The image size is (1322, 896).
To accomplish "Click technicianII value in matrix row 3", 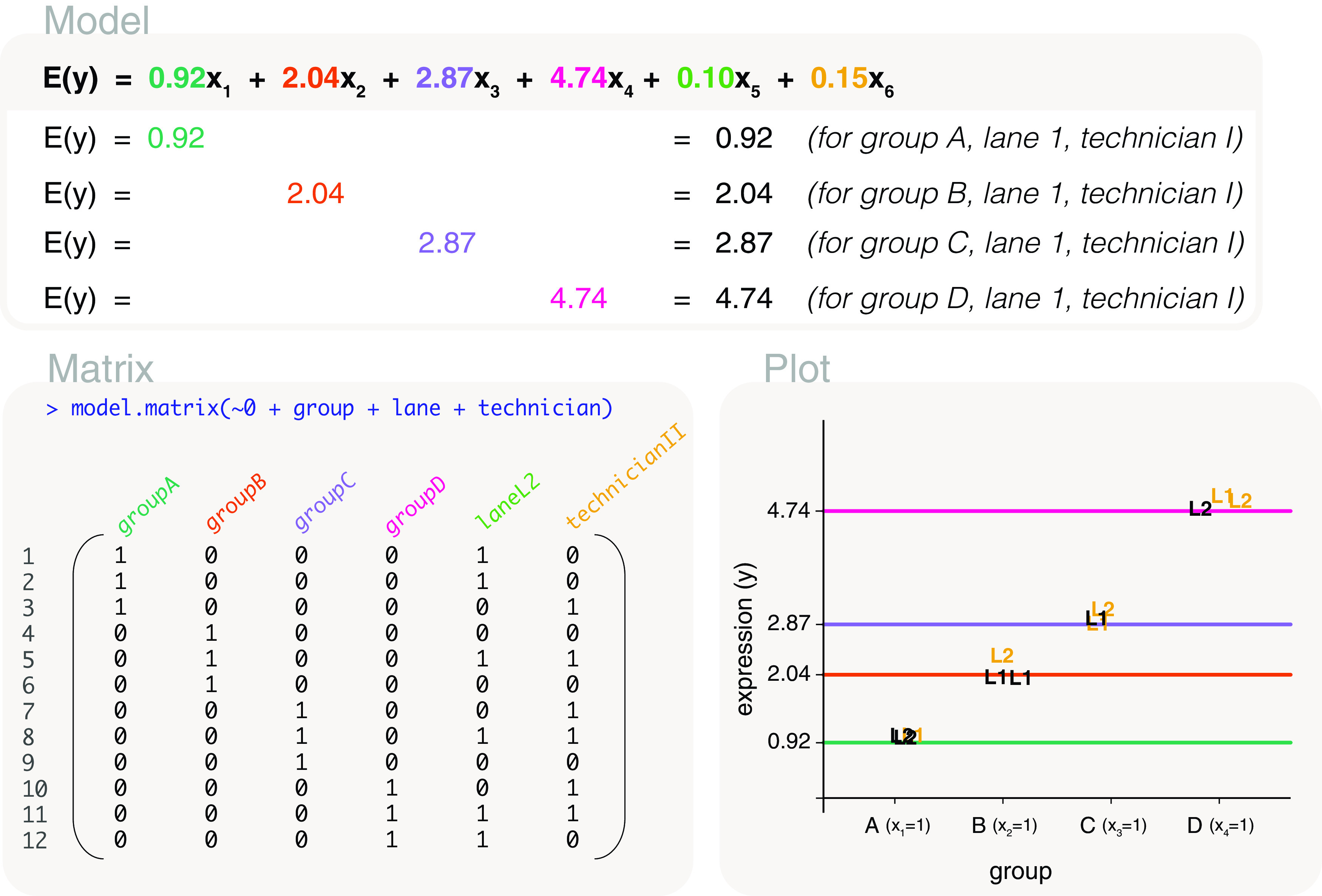I will click(573, 607).
